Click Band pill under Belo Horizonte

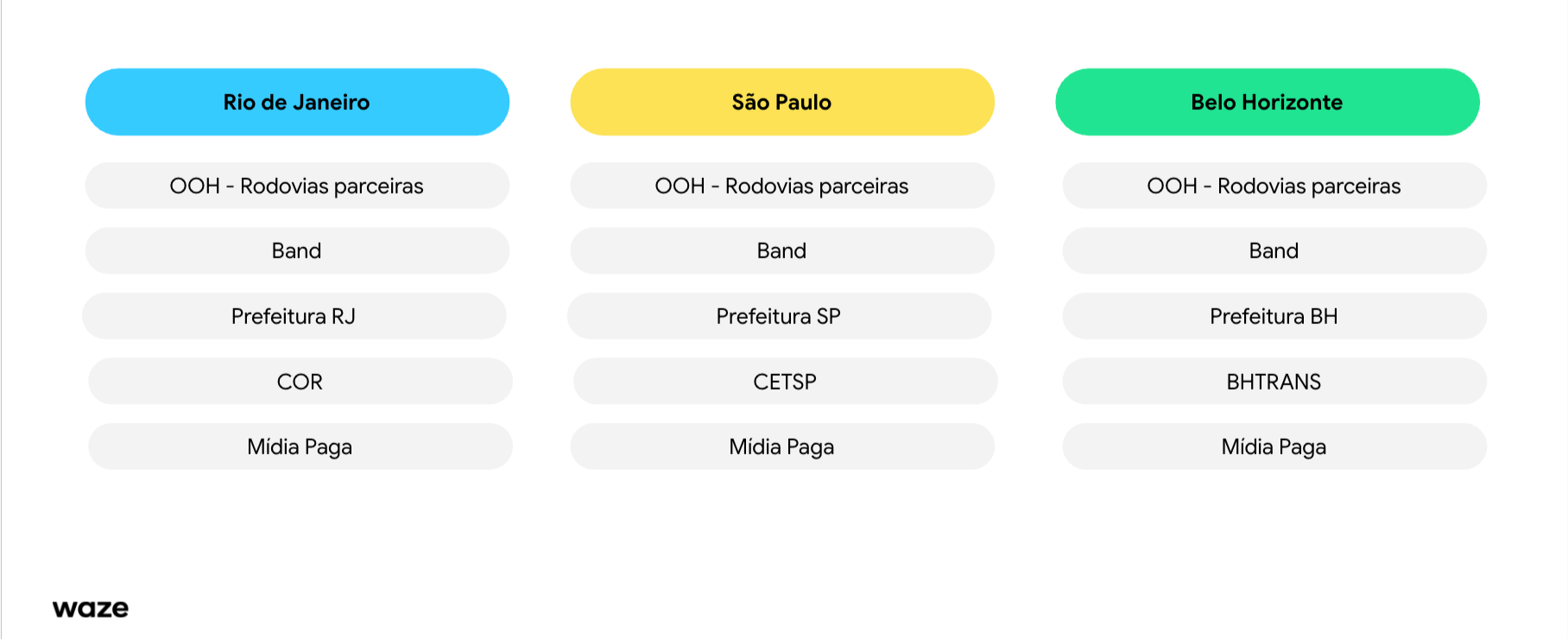(x=1274, y=250)
